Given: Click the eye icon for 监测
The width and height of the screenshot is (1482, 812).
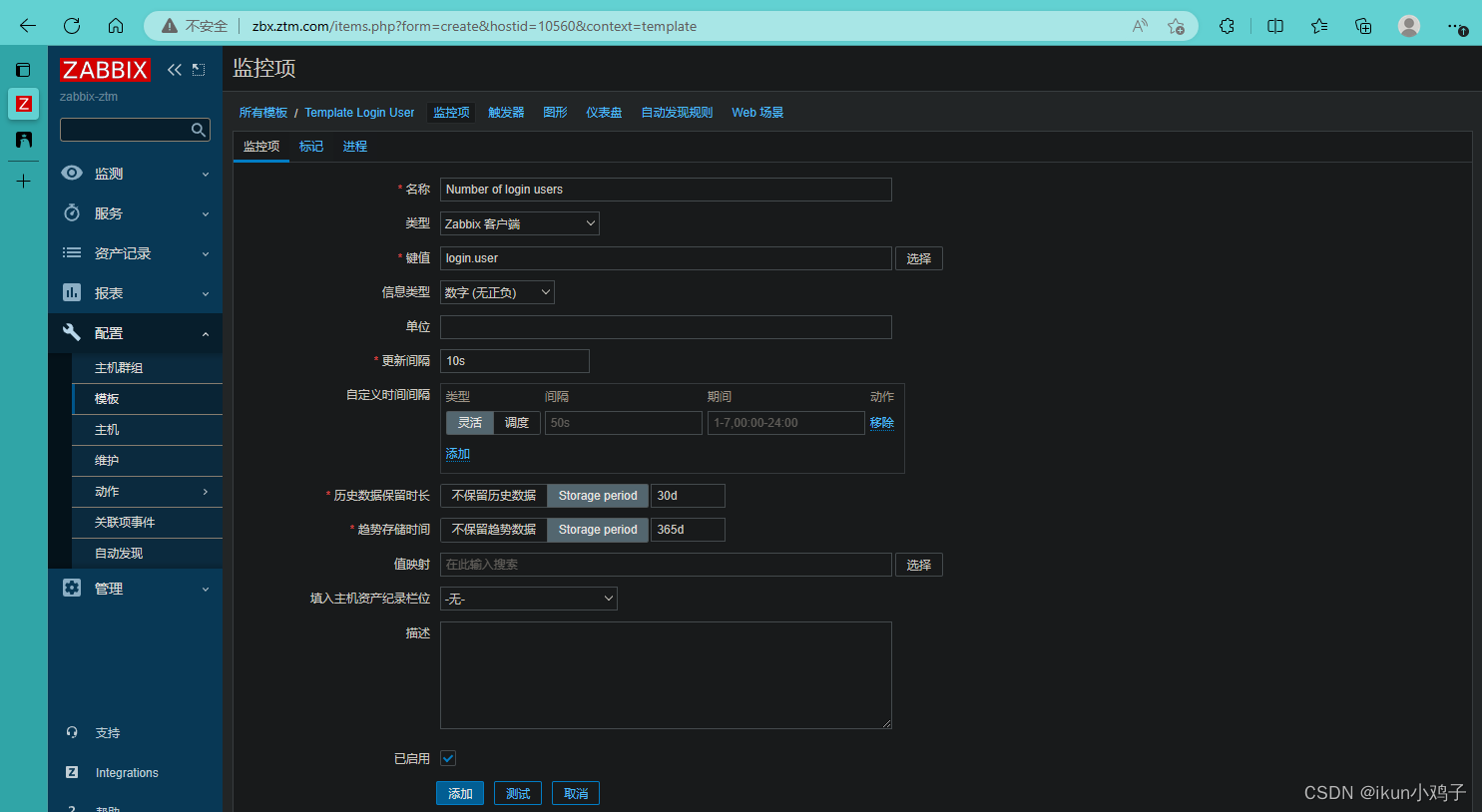Looking at the screenshot, I should [x=72, y=173].
